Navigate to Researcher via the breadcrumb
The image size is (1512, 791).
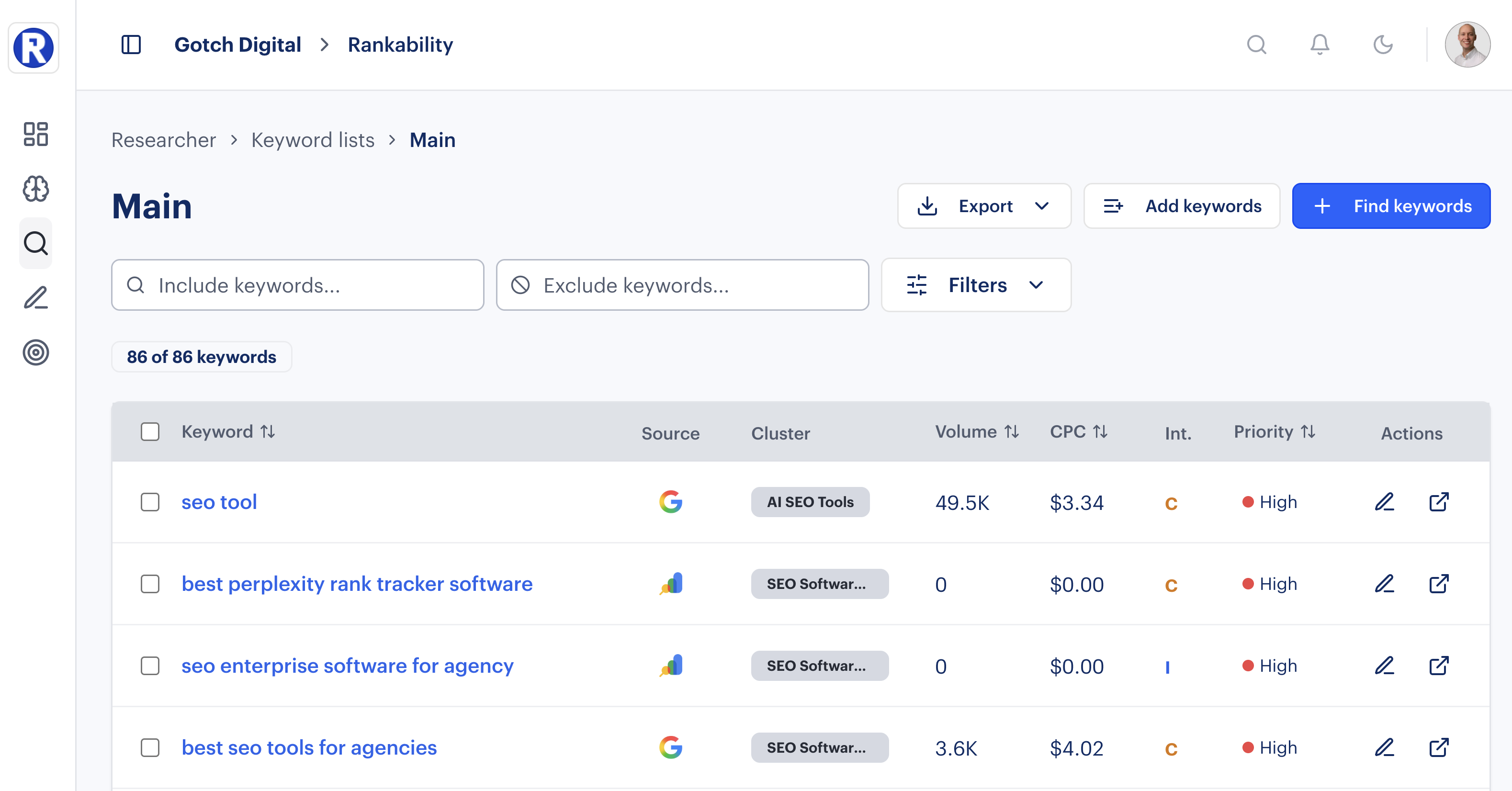[x=164, y=140]
